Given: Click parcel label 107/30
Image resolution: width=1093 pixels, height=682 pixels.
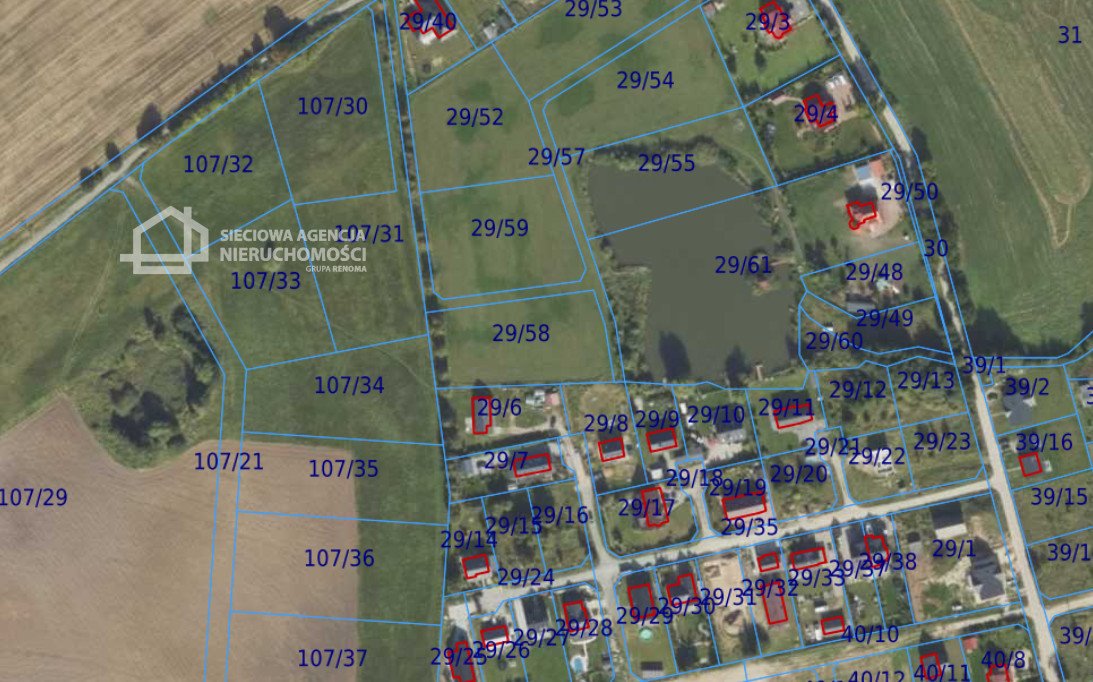Looking at the screenshot, I should pos(333,107).
